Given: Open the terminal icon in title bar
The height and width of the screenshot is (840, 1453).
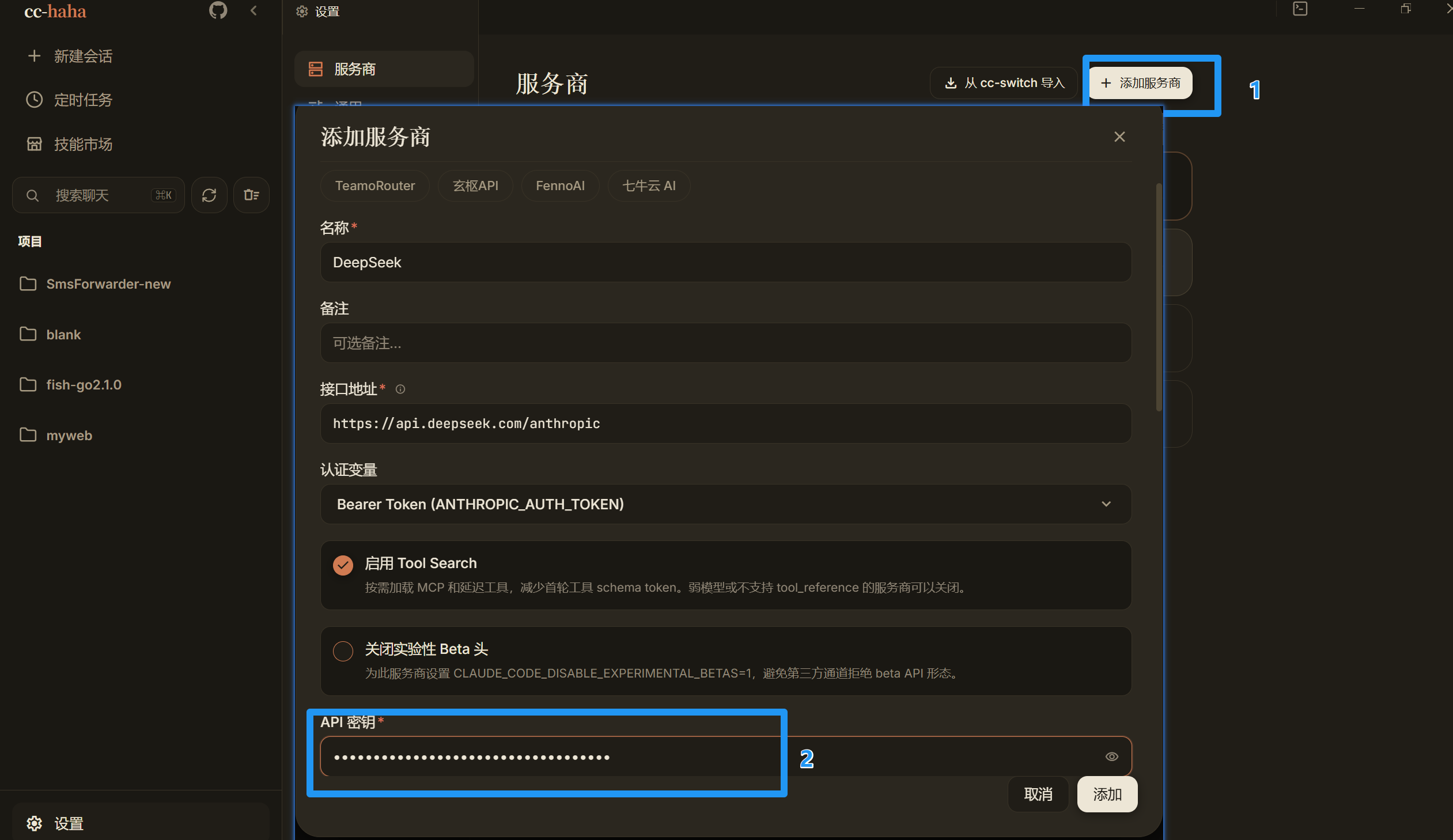Looking at the screenshot, I should click(1300, 9).
